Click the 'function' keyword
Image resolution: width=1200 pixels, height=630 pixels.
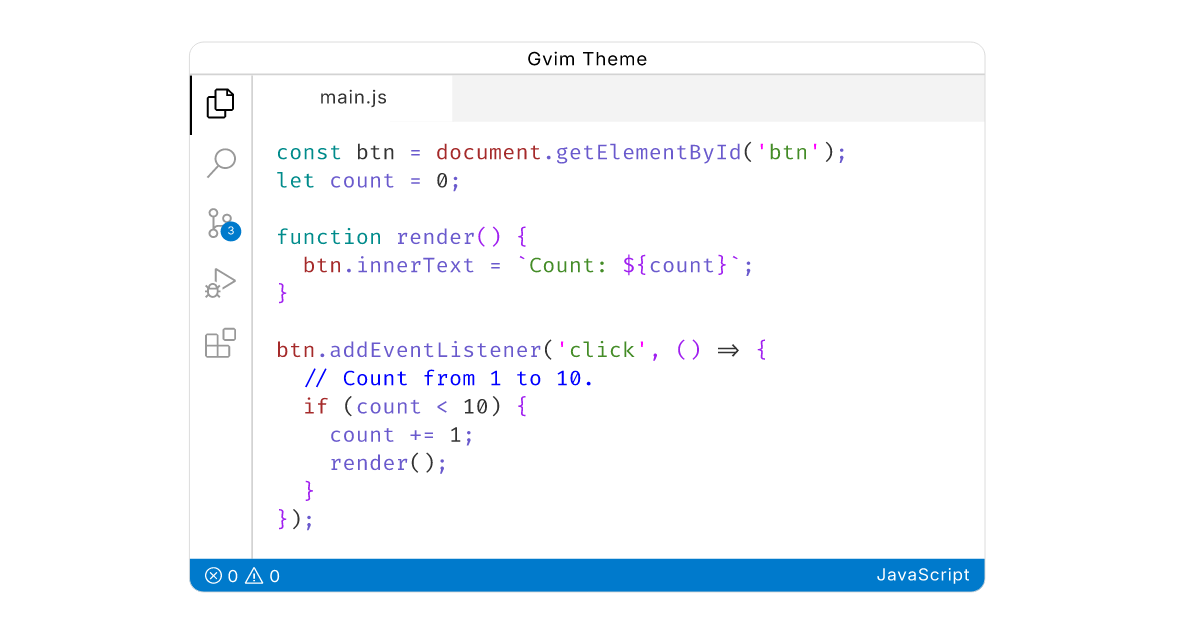(x=329, y=237)
